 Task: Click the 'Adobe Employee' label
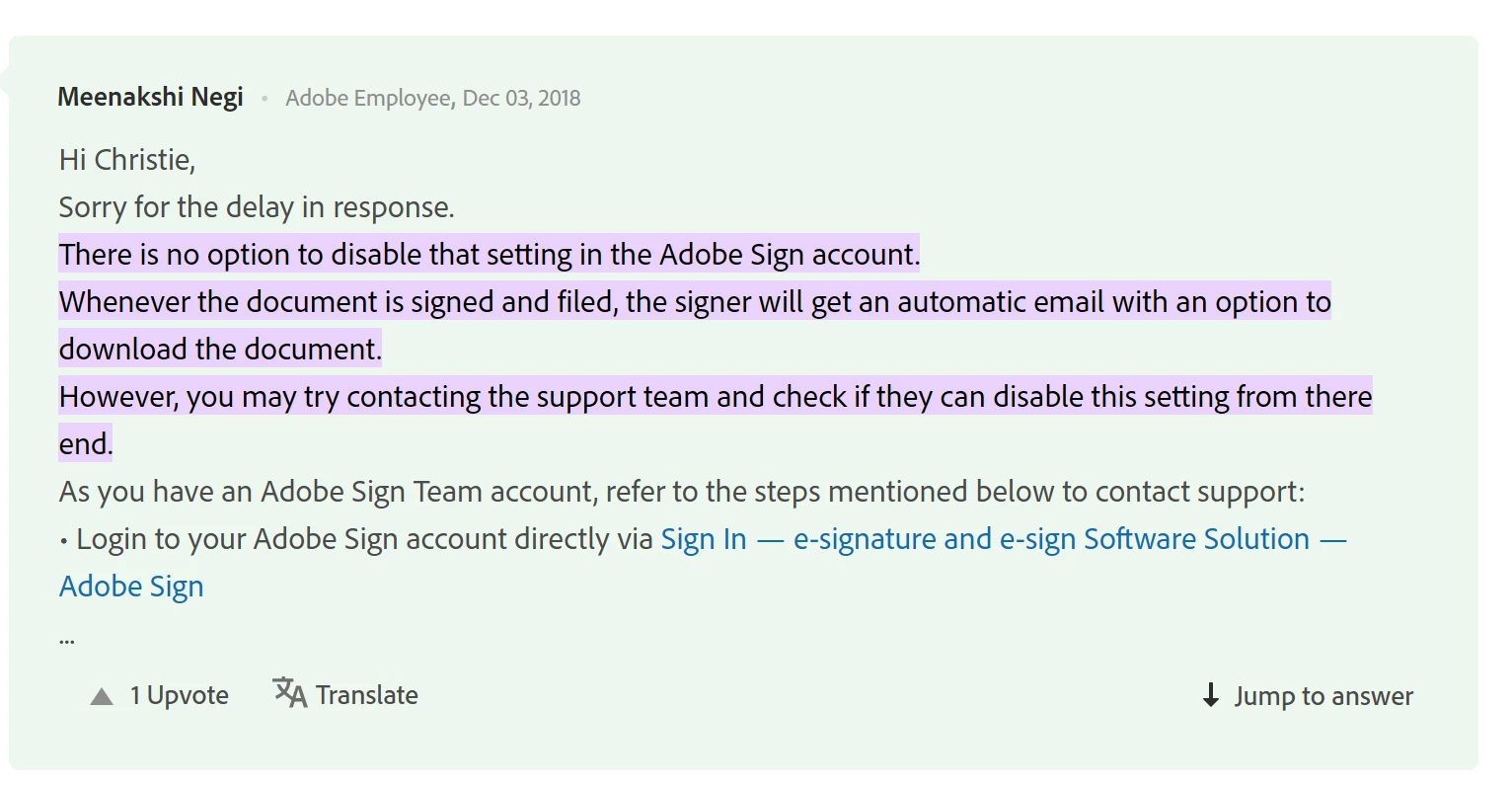point(368,98)
